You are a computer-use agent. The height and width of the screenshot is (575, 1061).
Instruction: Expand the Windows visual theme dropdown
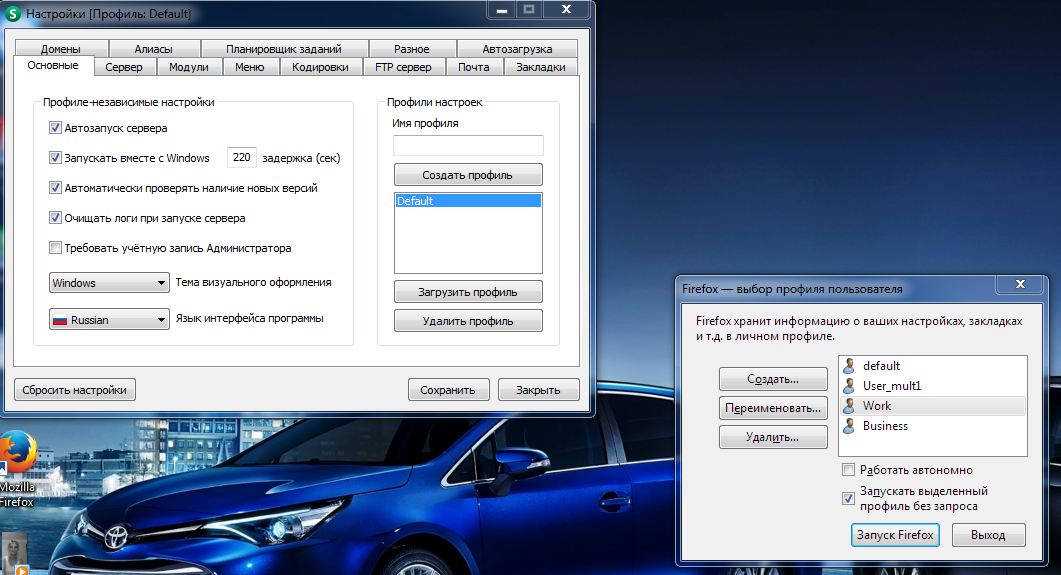click(109, 283)
